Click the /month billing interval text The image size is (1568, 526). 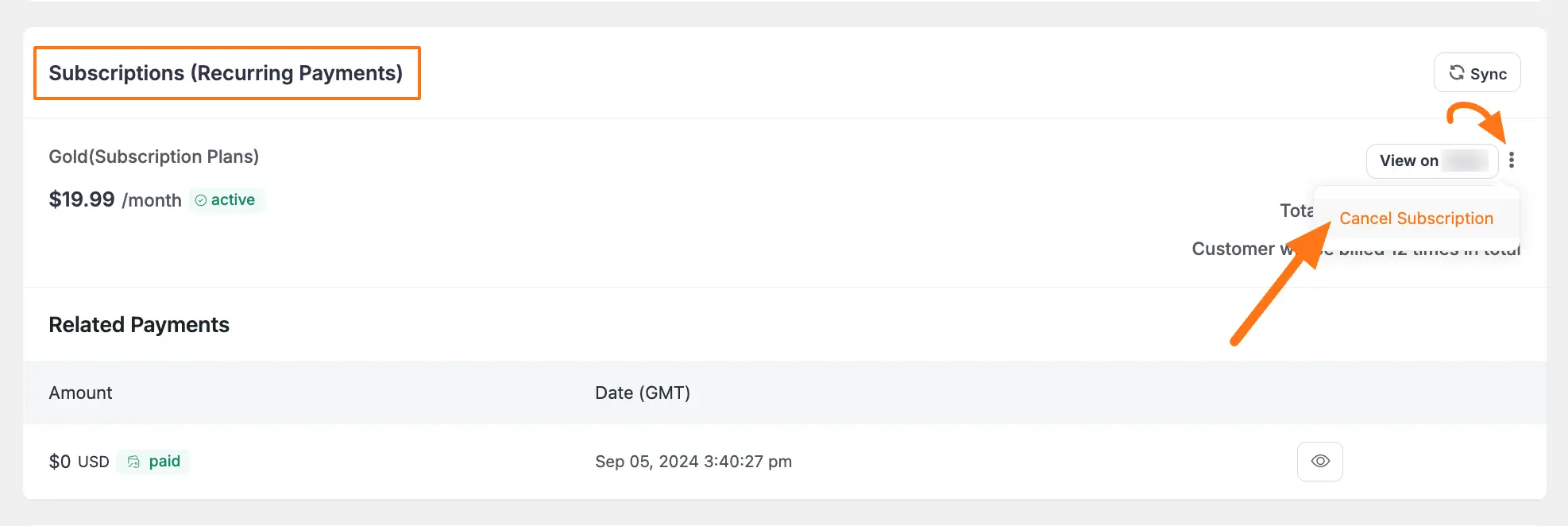tap(152, 200)
